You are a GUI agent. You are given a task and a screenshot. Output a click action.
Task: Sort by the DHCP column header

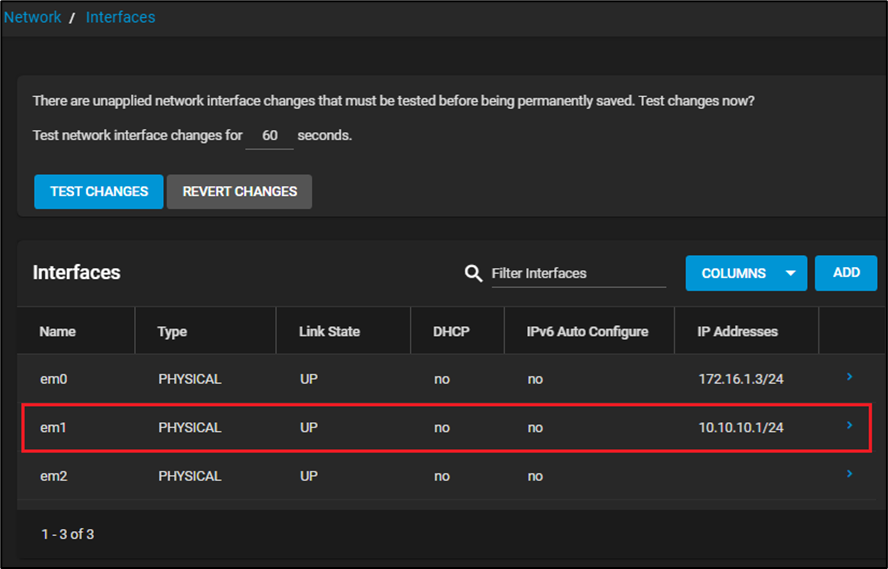tap(451, 331)
